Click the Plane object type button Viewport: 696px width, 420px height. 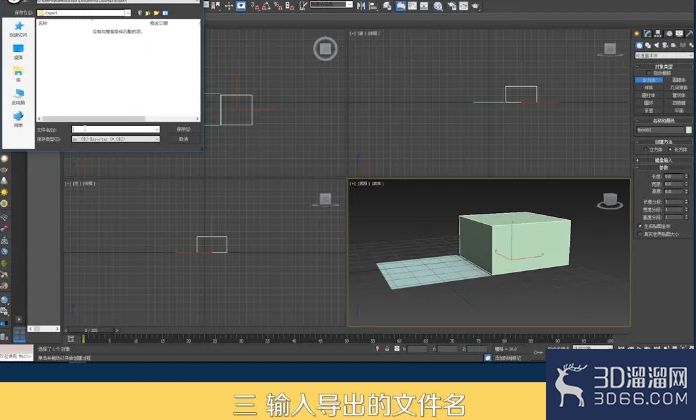679,111
